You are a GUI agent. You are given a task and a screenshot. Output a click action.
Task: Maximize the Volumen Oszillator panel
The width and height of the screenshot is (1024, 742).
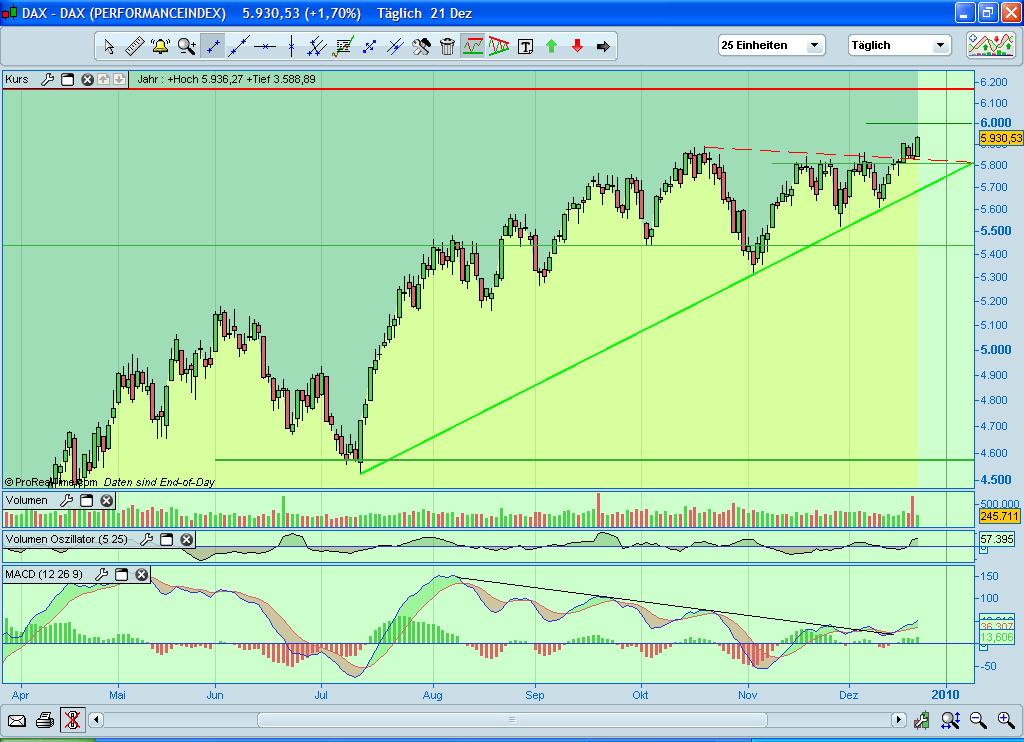point(167,539)
